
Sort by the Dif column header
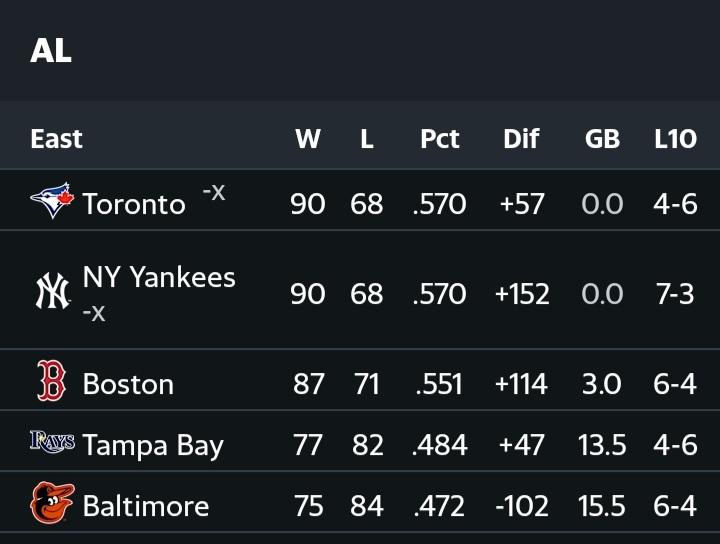pyautogui.click(x=521, y=138)
